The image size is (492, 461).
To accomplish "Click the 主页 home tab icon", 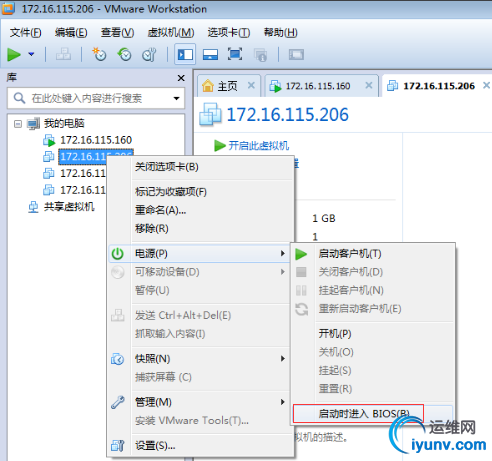I will click(208, 86).
